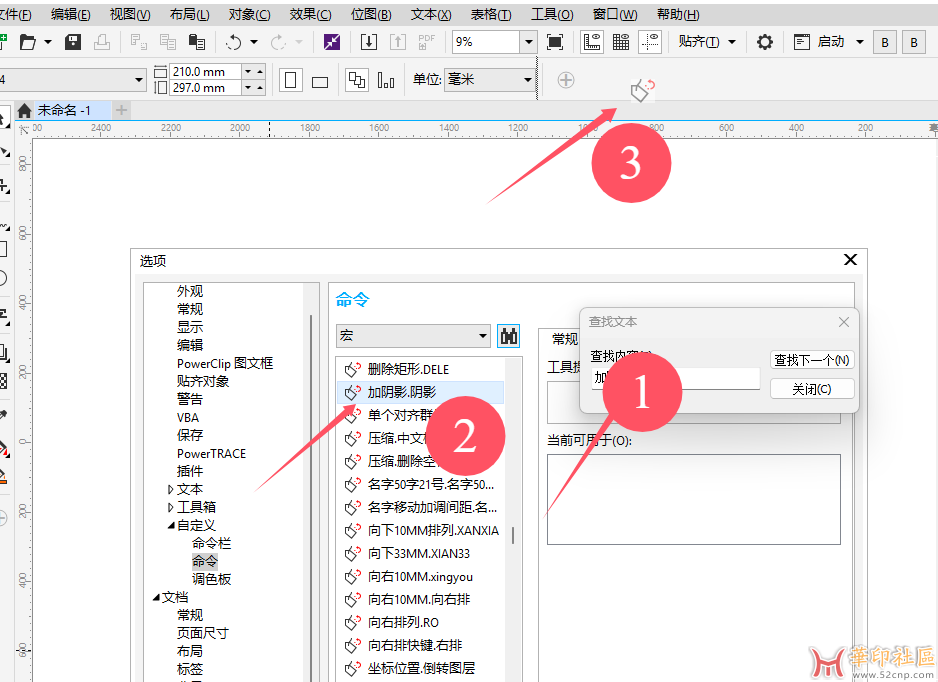Click the Open folder icon
The width and height of the screenshot is (938, 682).
[28, 42]
